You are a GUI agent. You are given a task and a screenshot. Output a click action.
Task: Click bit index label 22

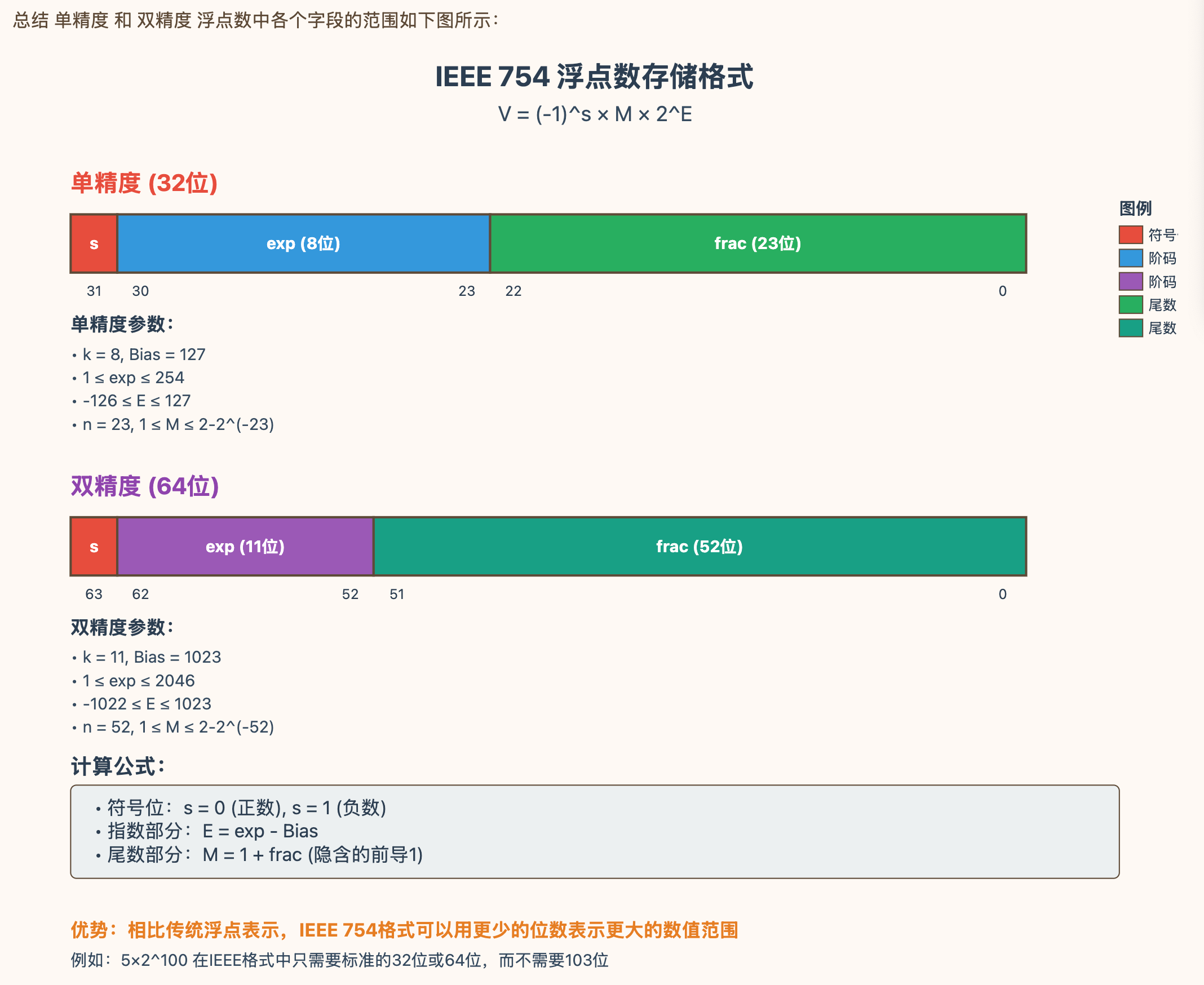[513, 291]
